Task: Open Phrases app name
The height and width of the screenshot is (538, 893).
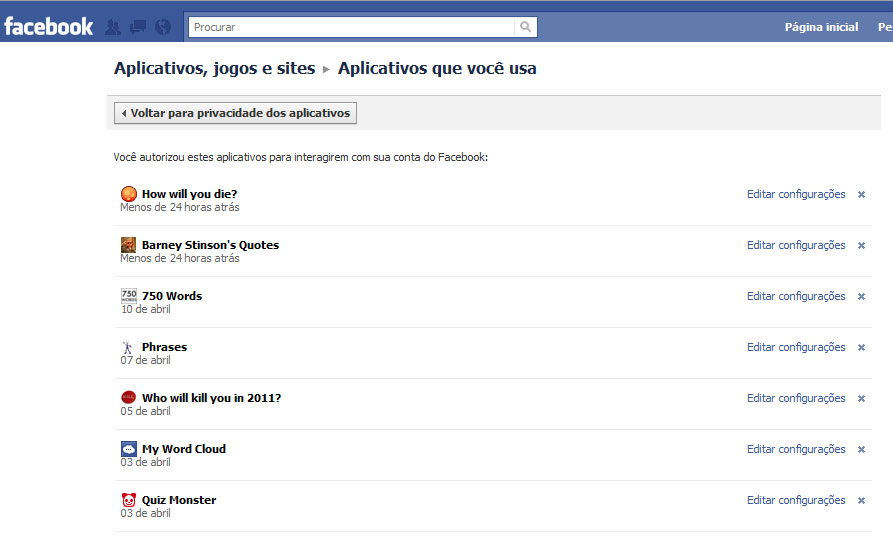Action: pos(164,347)
